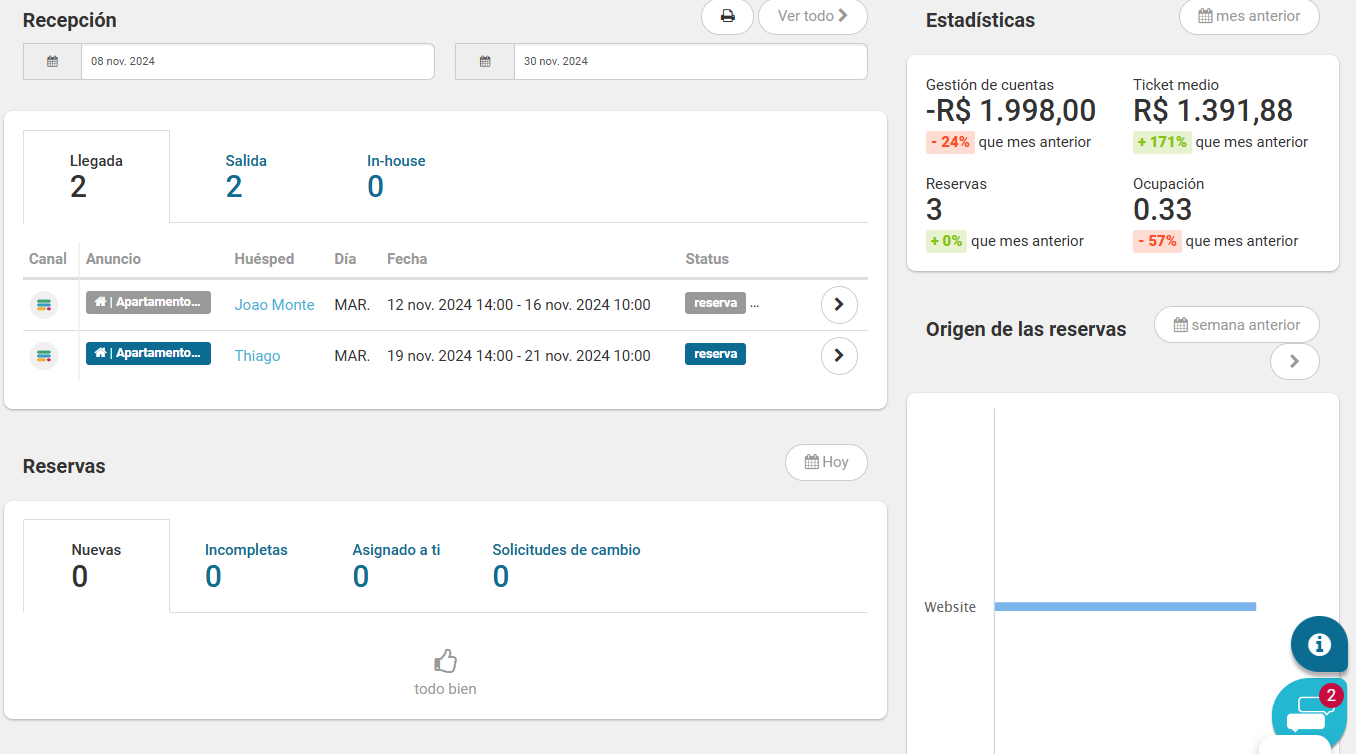Click the + 0% Reservas badge
1356x754 pixels.
(946, 241)
